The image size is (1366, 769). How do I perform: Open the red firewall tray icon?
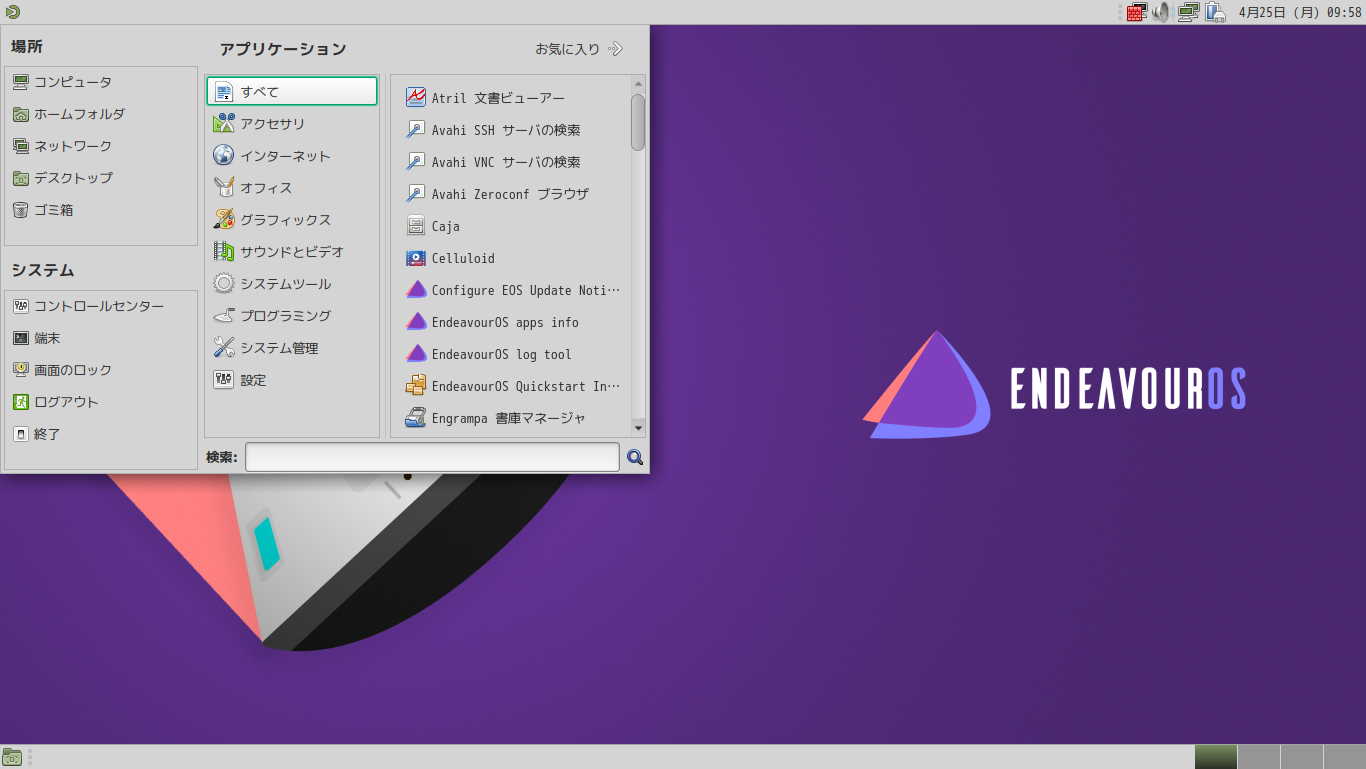coord(1136,12)
